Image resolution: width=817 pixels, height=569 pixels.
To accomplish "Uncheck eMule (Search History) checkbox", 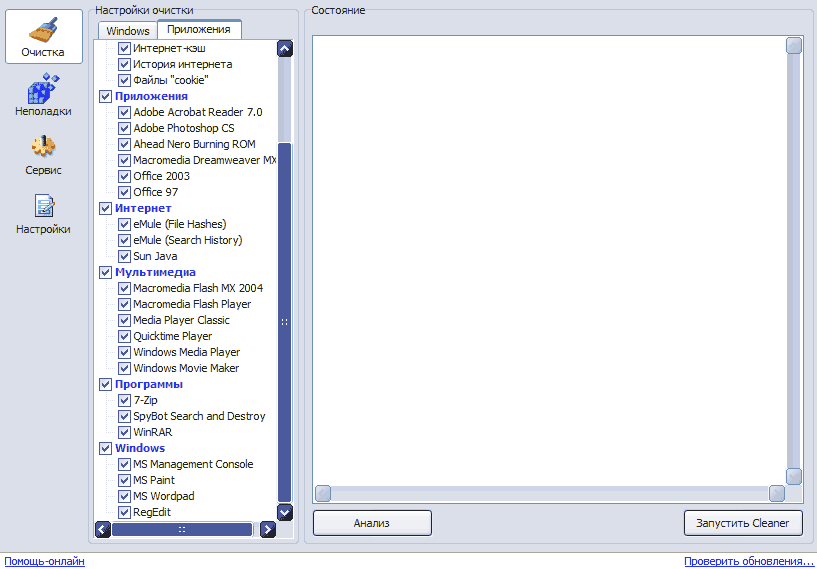I will (x=124, y=240).
